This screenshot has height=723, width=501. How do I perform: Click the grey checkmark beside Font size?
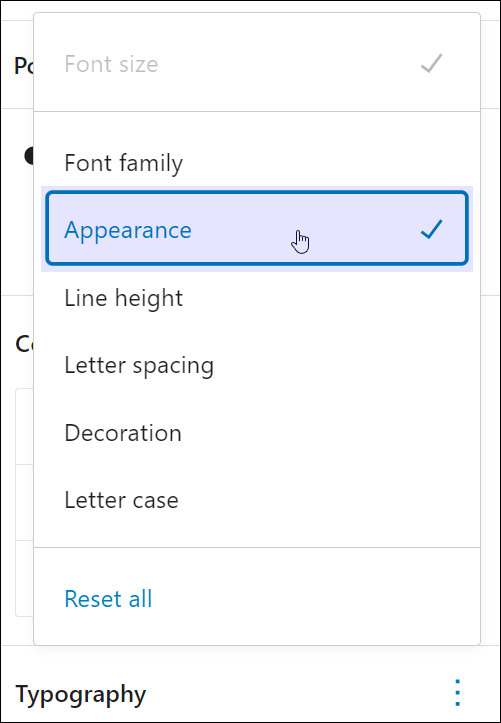(431, 64)
